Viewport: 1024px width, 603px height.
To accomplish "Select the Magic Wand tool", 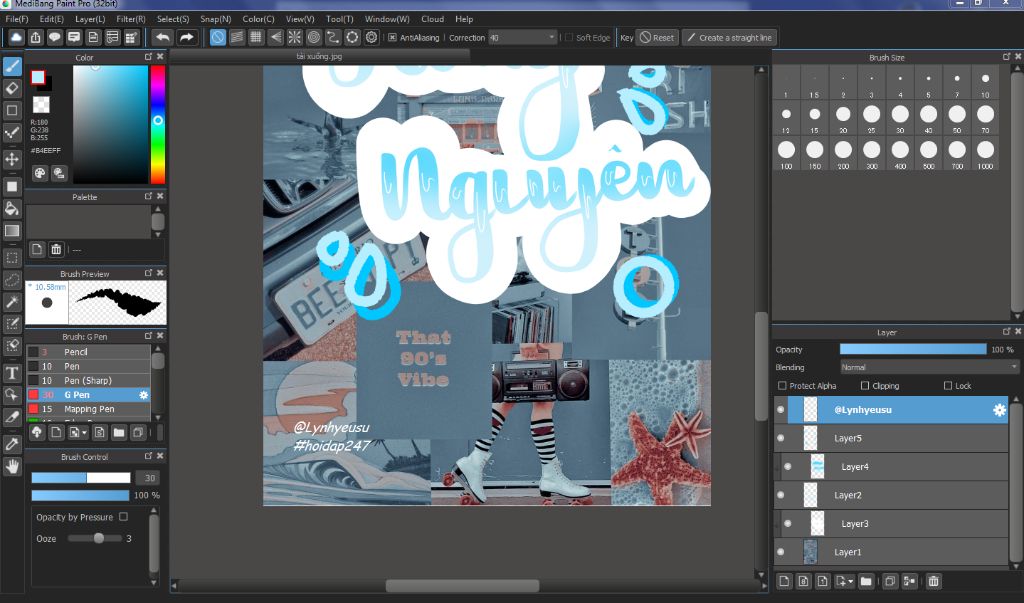I will tap(12, 302).
